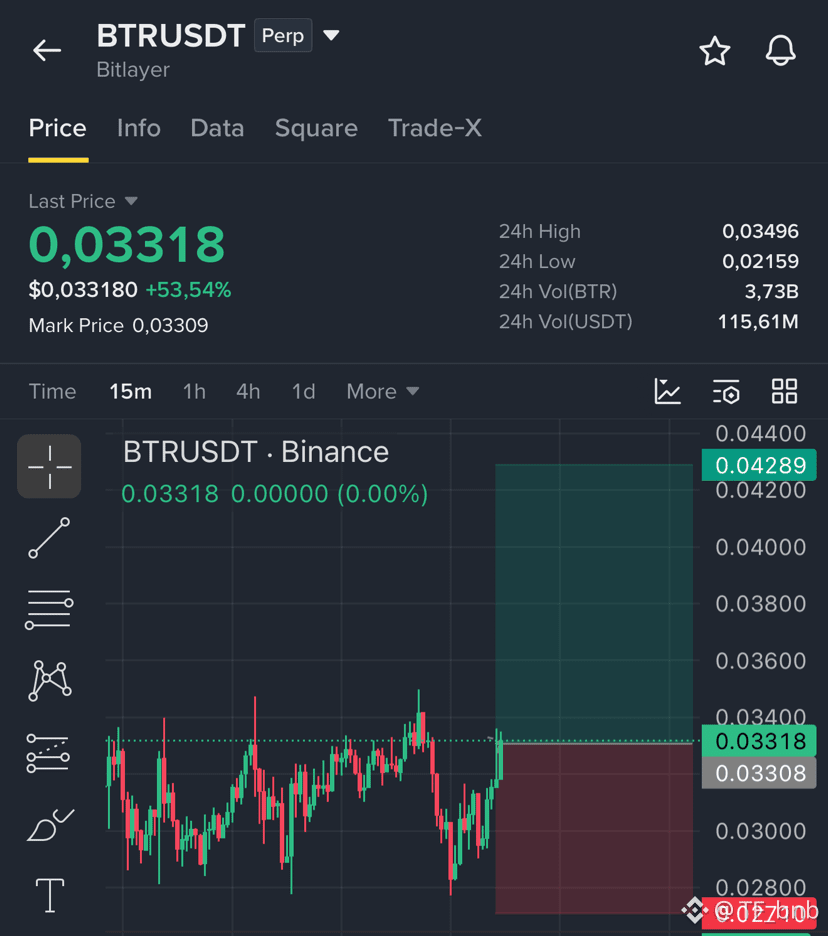
Task: Select the Price tab
Action: pos(58,128)
